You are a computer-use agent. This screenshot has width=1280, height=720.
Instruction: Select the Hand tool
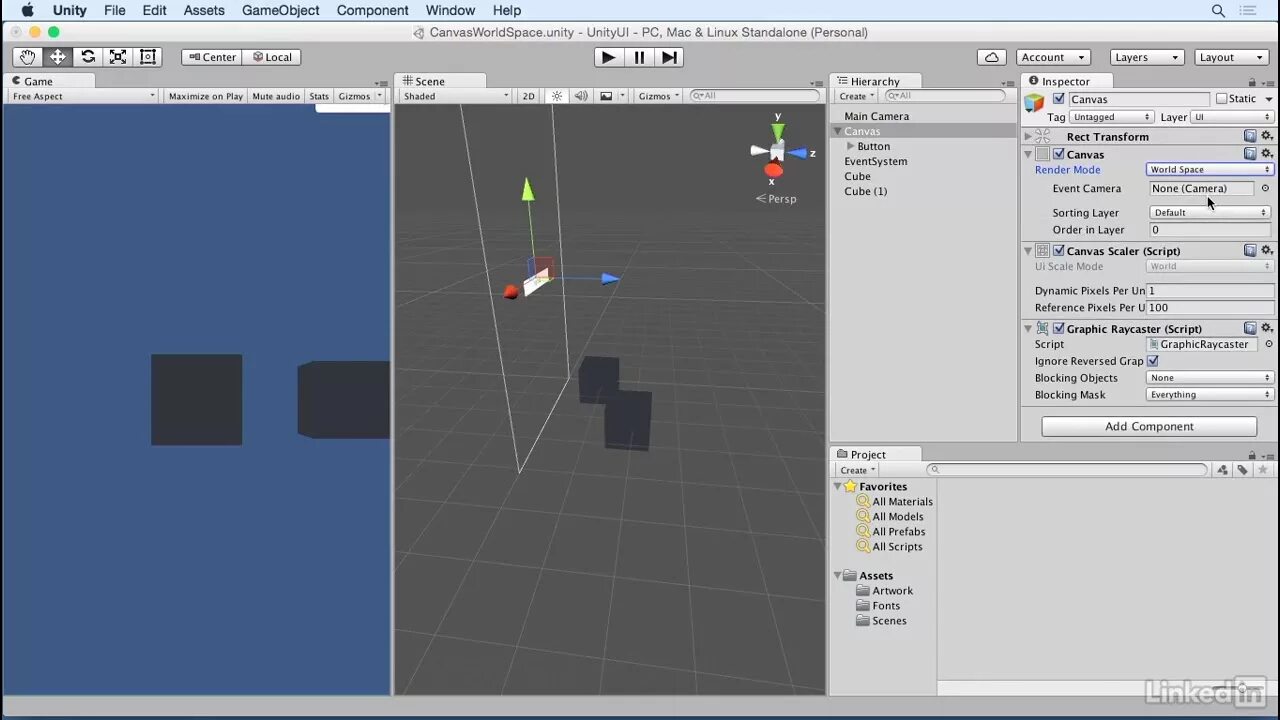pos(27,57)
